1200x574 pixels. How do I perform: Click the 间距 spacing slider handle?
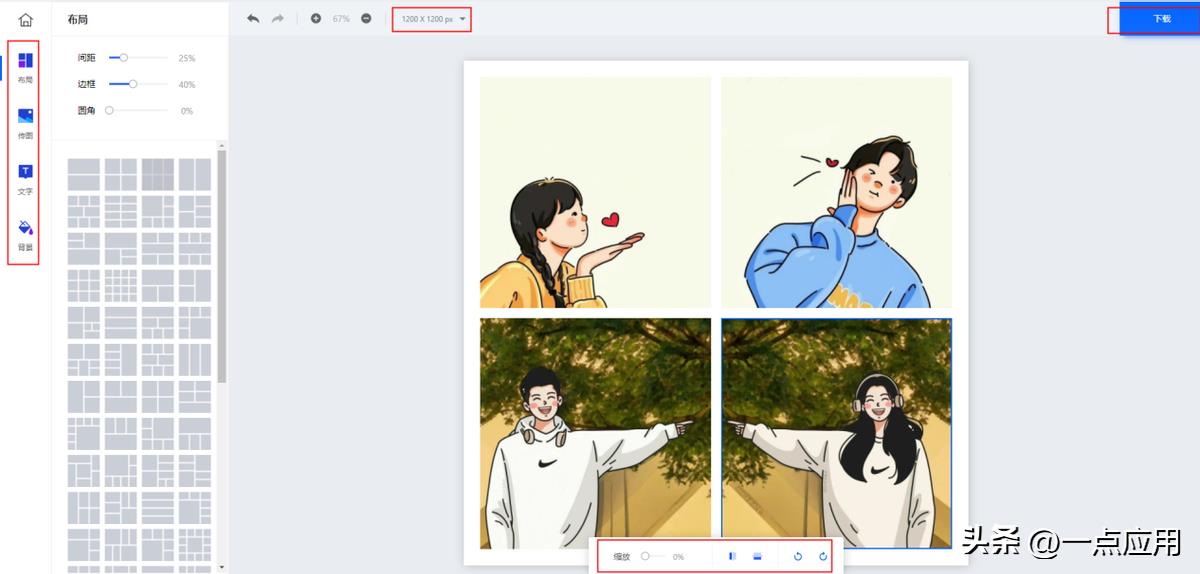pos(124,58)
